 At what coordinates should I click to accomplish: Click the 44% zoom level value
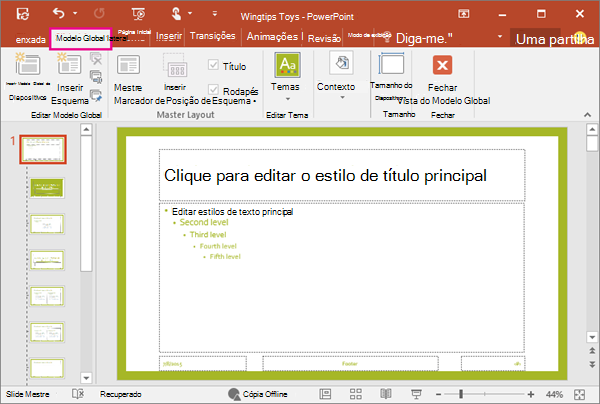point(554,394)
